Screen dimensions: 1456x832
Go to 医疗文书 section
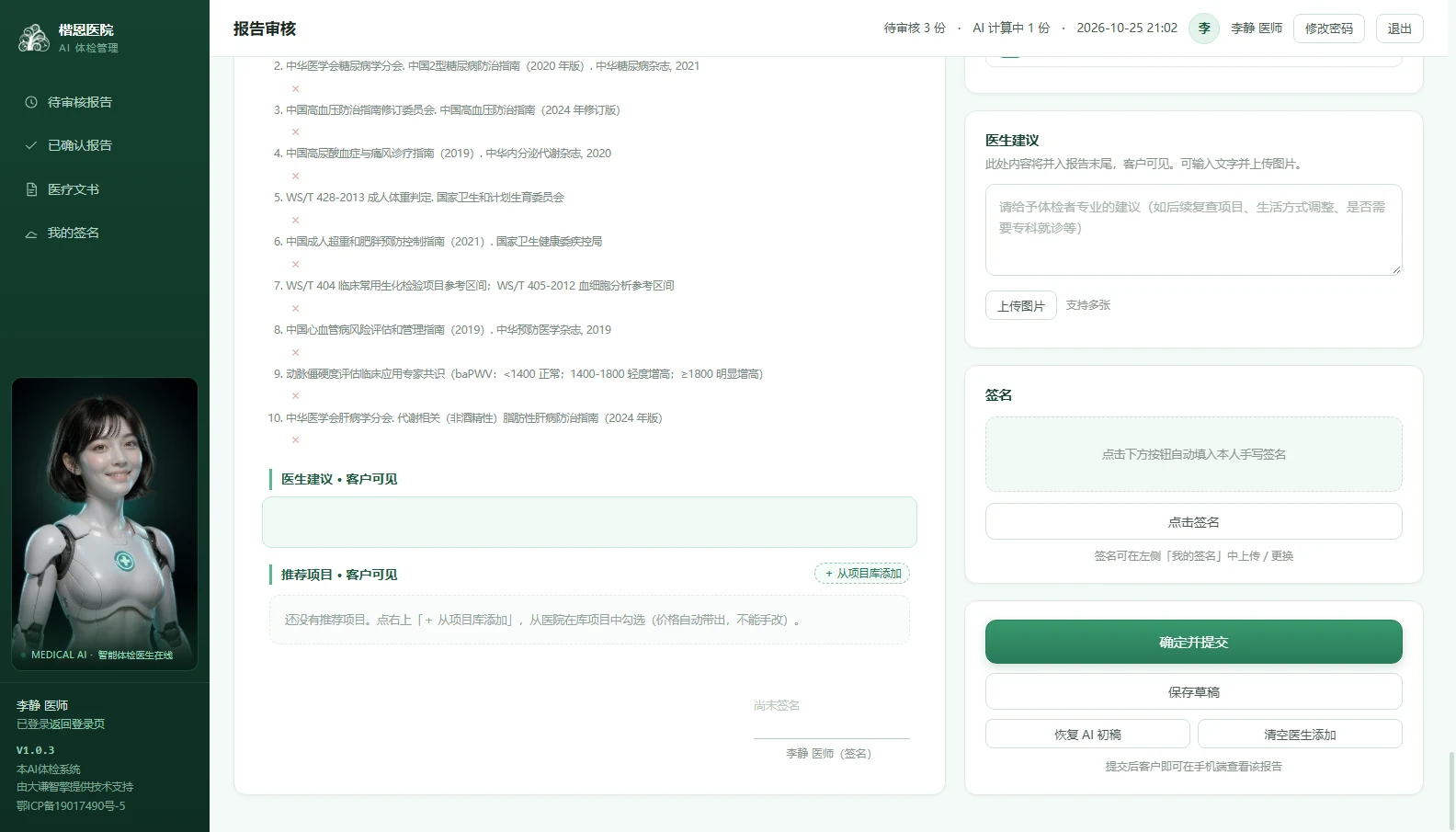click(105, 189)
